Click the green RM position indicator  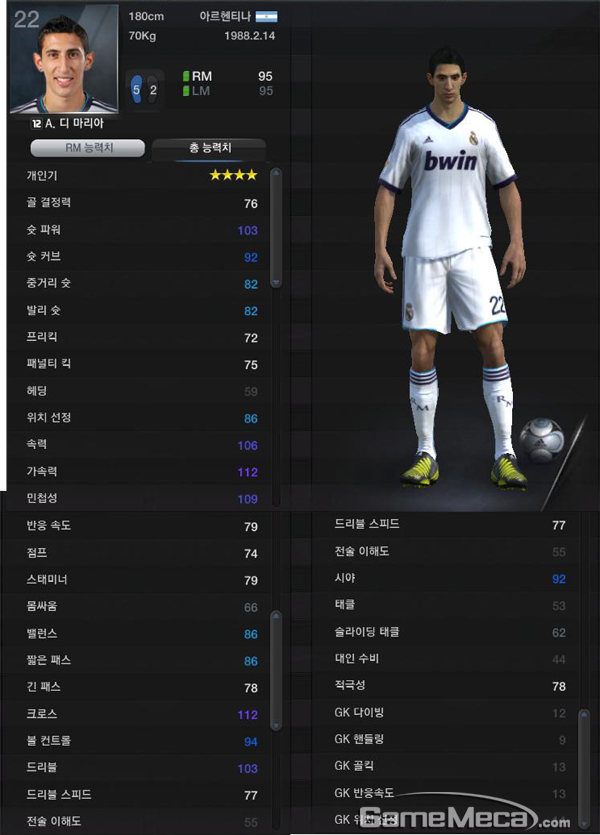[x=186, y=76]
